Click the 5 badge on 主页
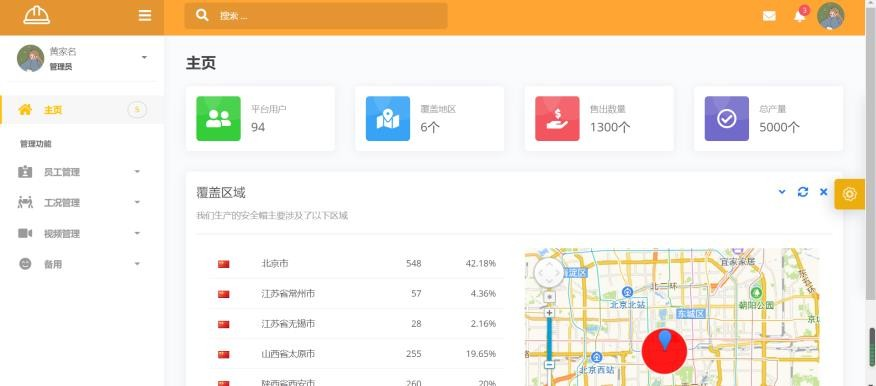Screen dimensions: 876x386 click(x=137, y=109)
